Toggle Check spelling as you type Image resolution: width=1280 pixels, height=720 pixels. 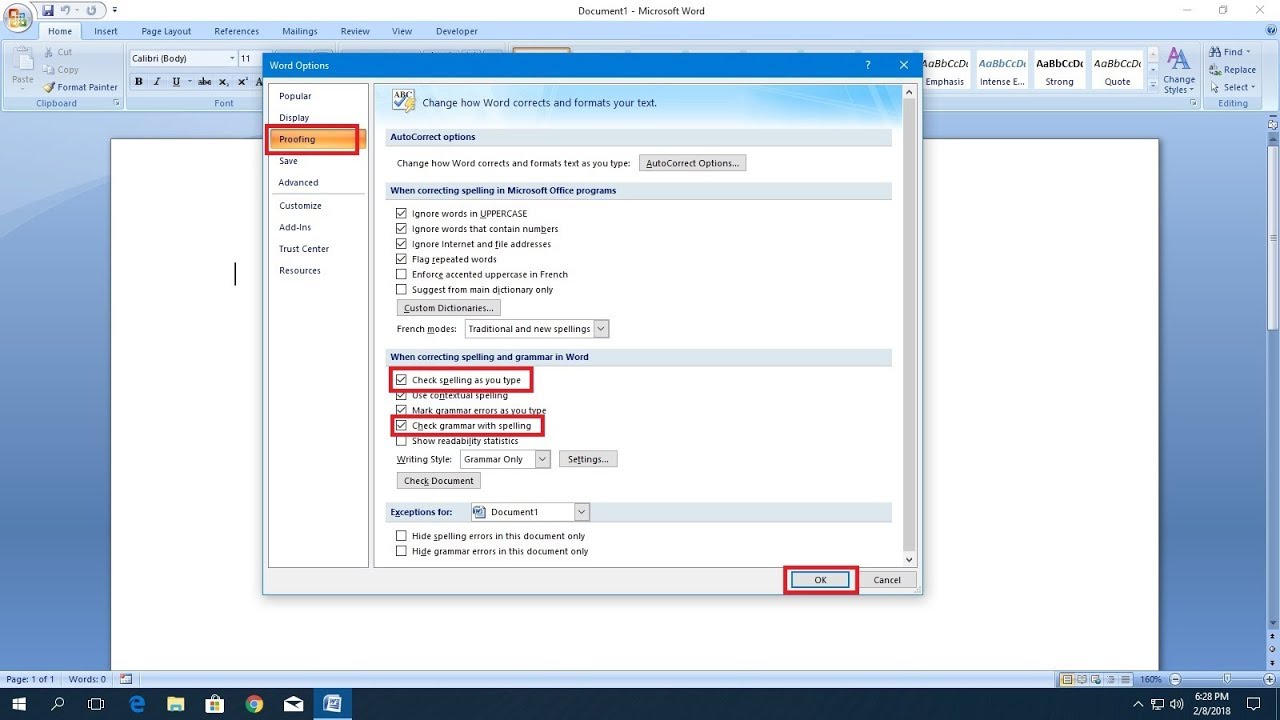click(x=401, y=380)
